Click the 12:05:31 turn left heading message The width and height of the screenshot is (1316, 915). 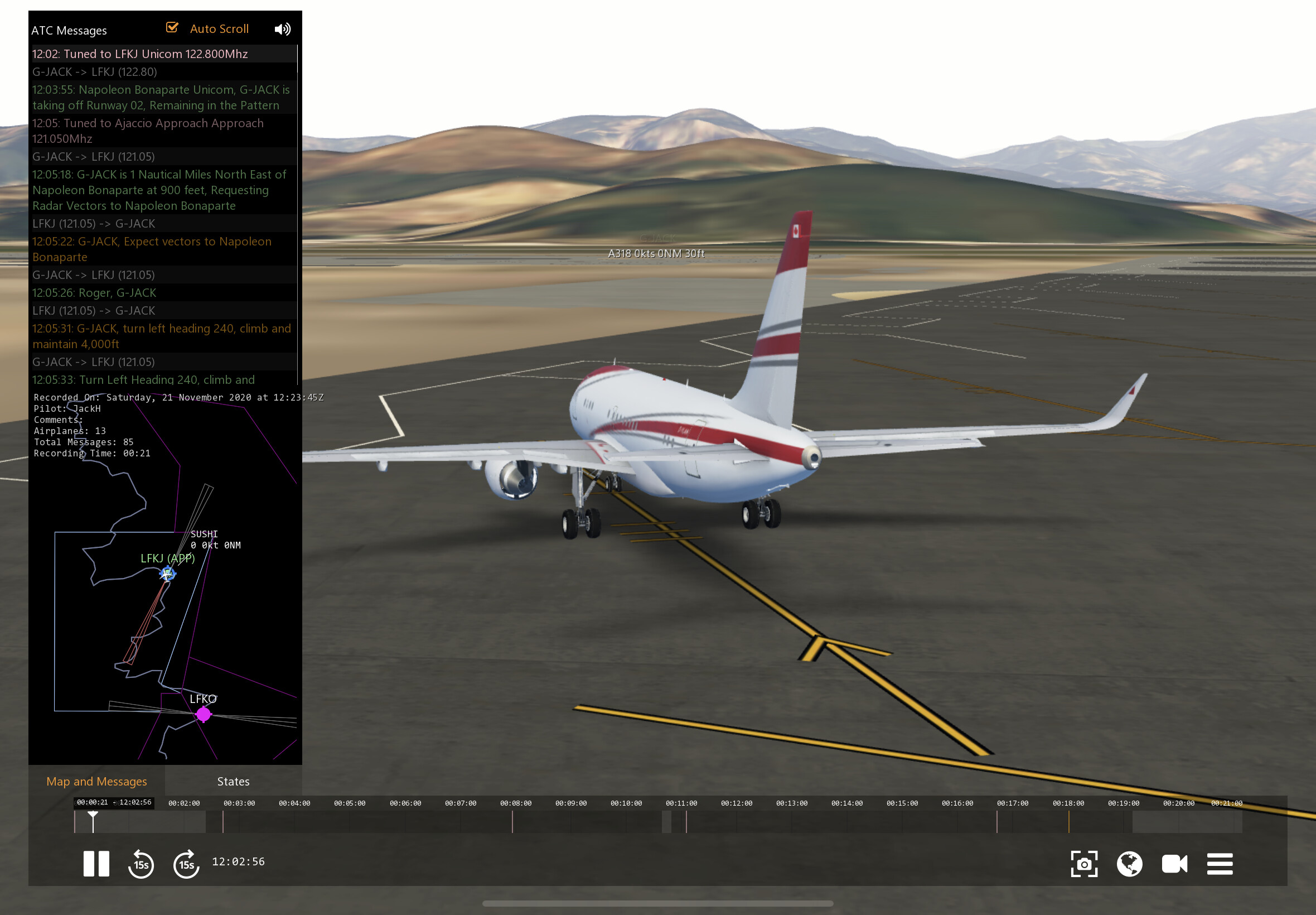tap(162, 336)
